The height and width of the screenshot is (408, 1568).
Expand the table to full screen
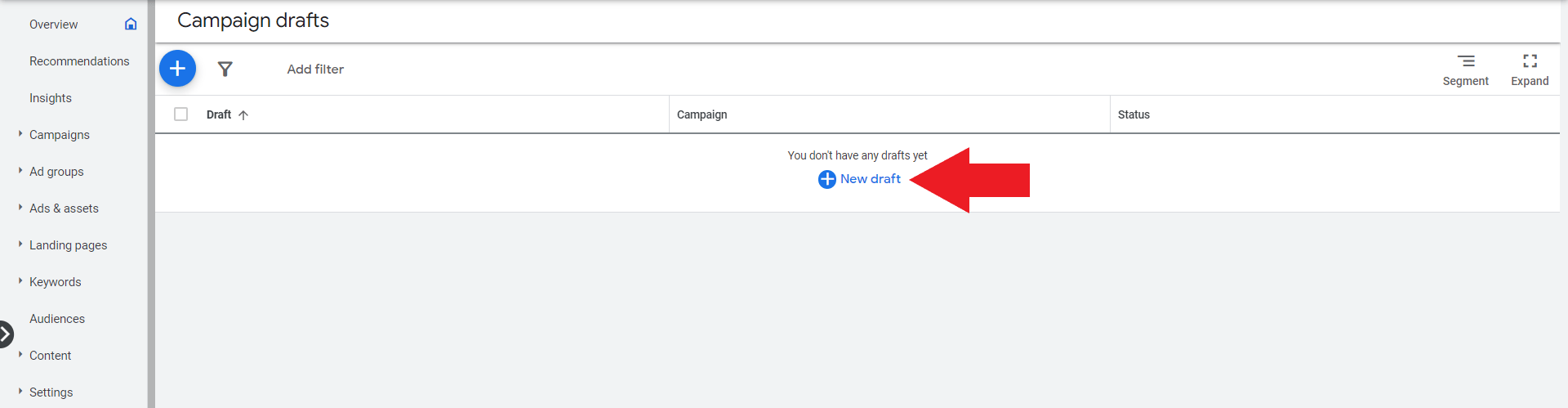click(x=1530, y=61)
